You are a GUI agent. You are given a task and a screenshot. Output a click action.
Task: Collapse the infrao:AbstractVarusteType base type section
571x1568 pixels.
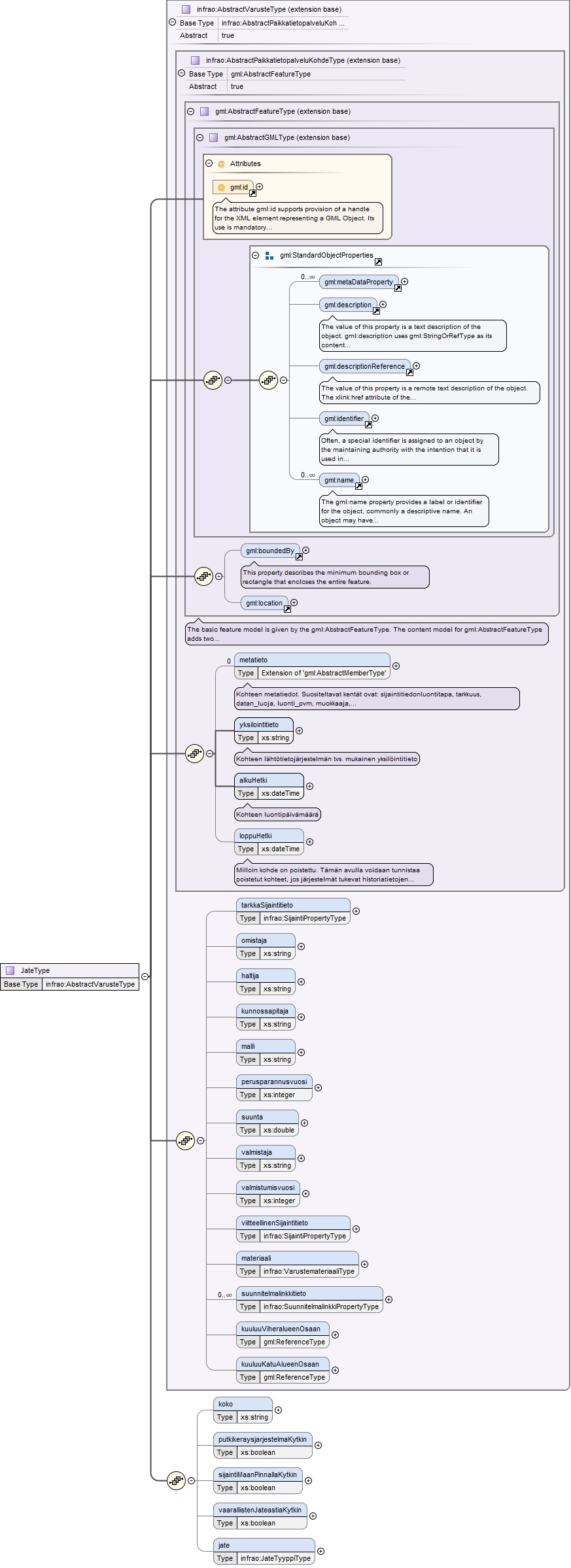tap(172, 22)
